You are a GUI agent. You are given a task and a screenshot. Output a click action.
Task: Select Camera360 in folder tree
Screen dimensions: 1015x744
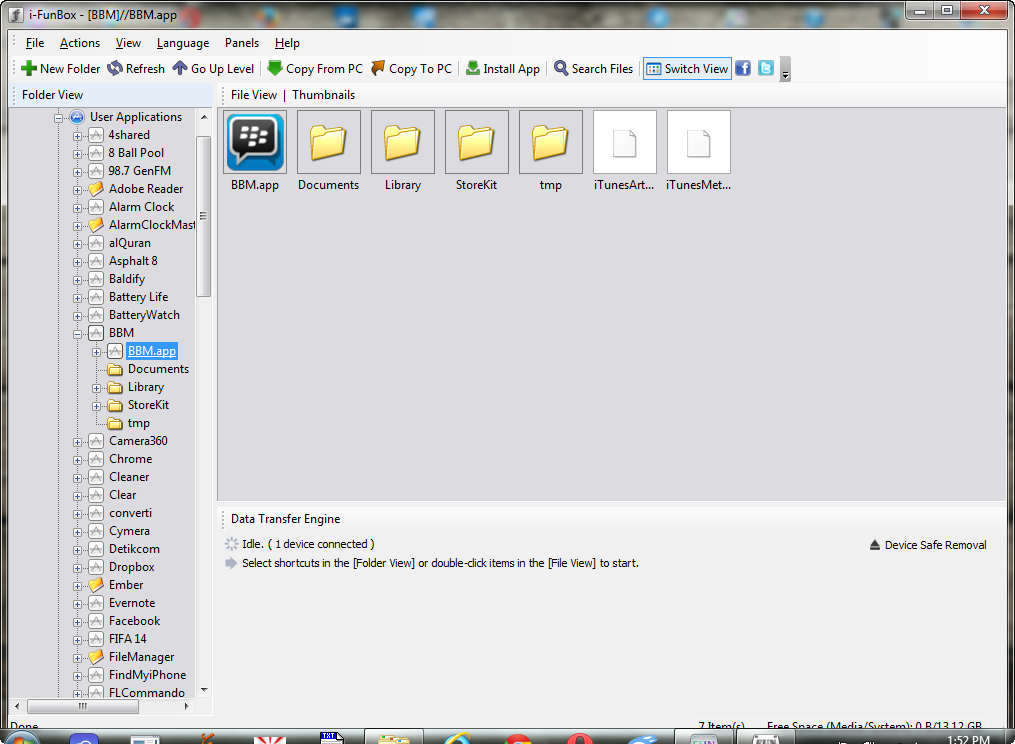(138, 441)
